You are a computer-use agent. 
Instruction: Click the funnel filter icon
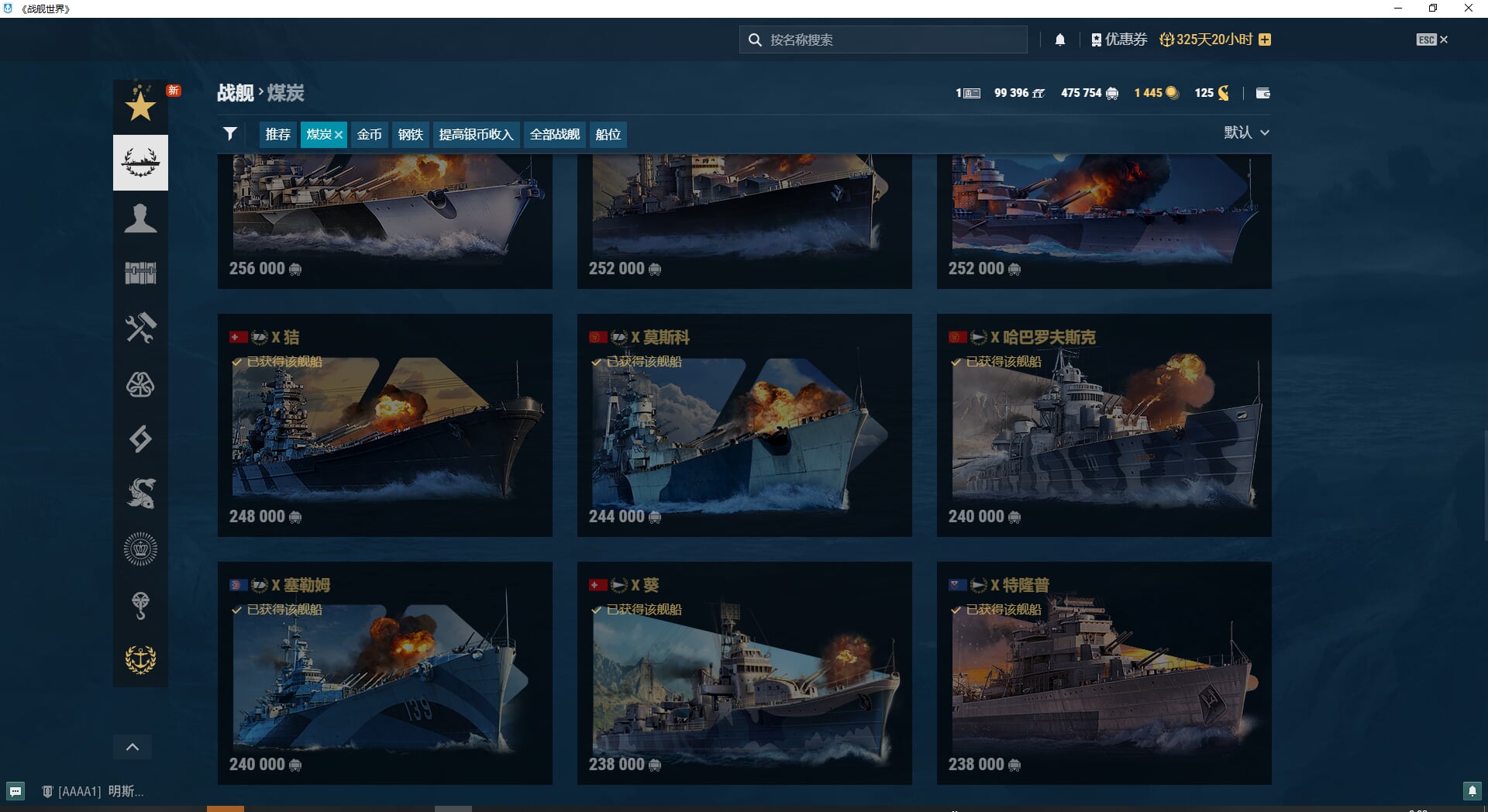tap(230, 134)
